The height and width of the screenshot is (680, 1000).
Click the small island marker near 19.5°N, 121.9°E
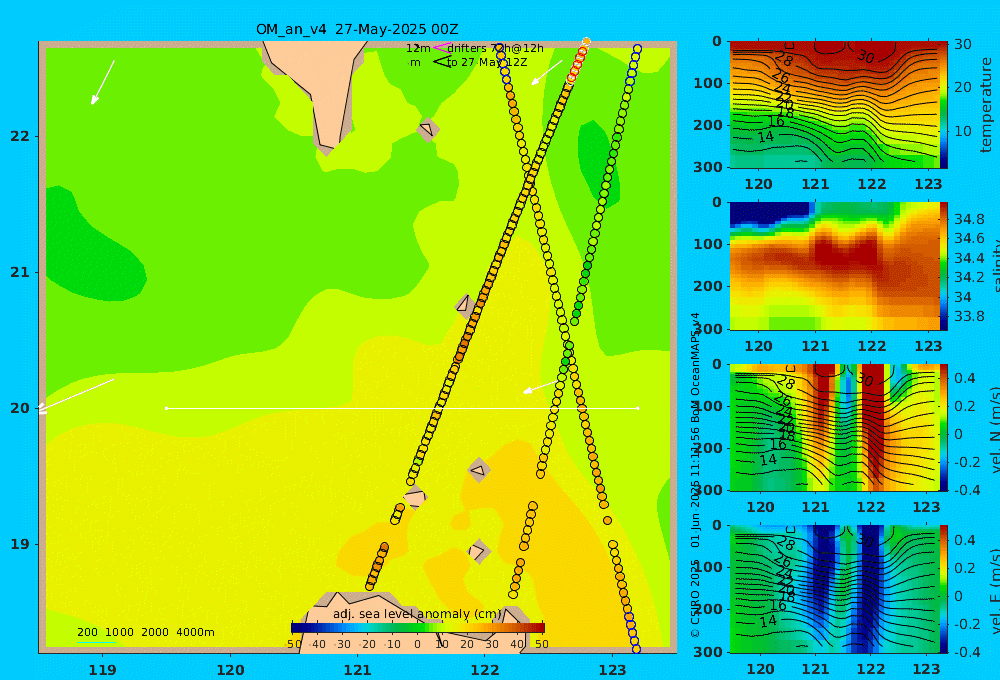478,471
